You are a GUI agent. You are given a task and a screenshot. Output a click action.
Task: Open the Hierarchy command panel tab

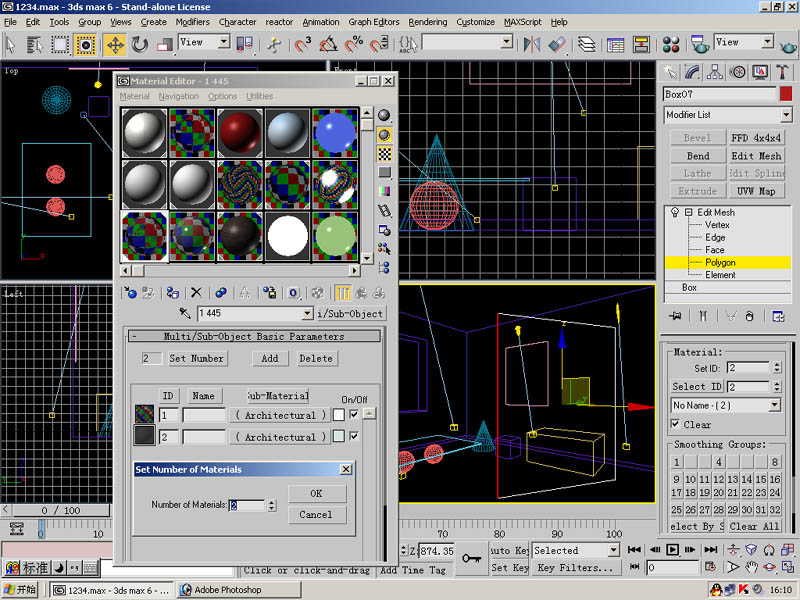point(715,72)
